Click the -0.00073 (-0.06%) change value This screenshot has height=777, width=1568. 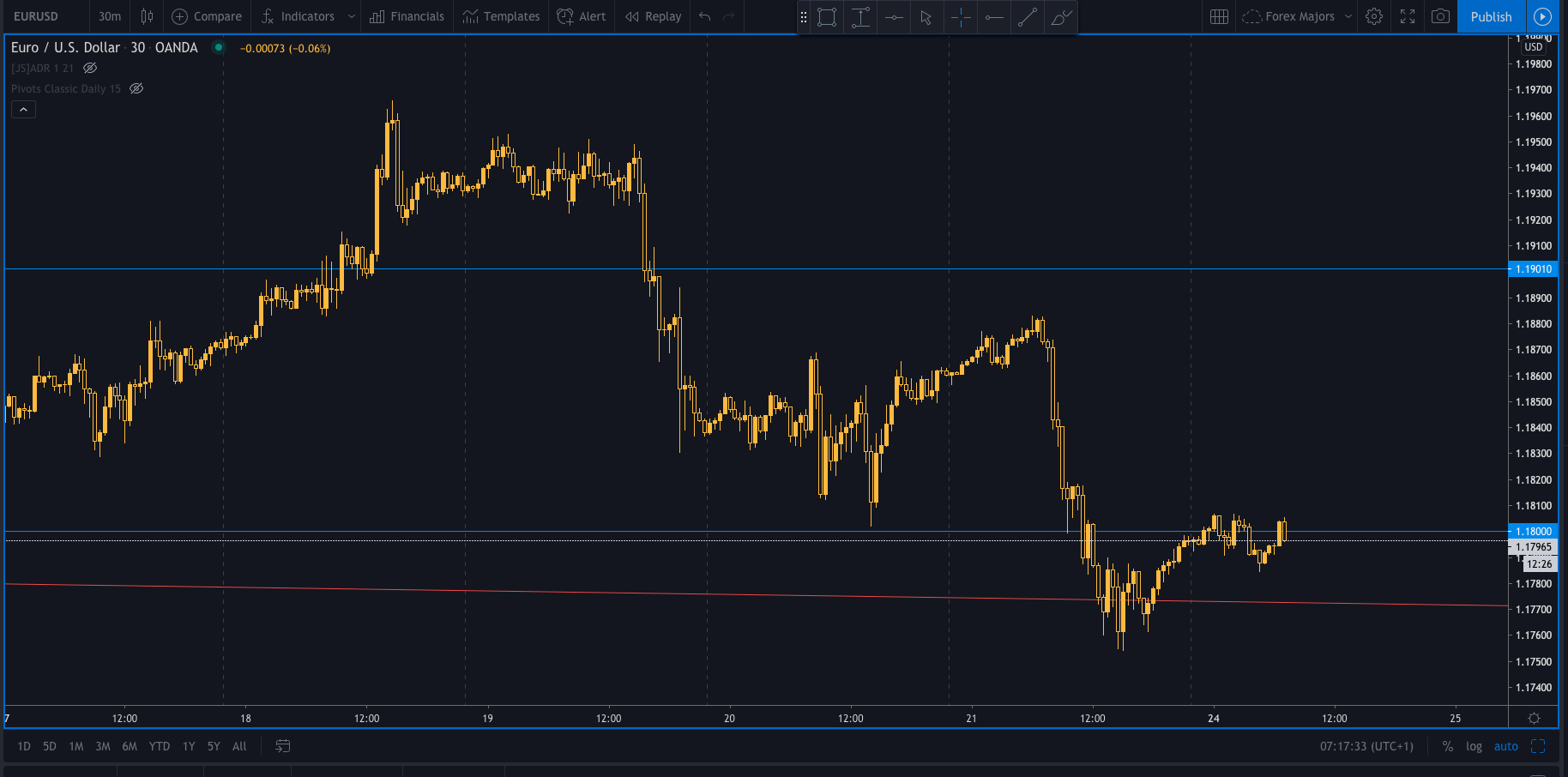click(286, 48)
